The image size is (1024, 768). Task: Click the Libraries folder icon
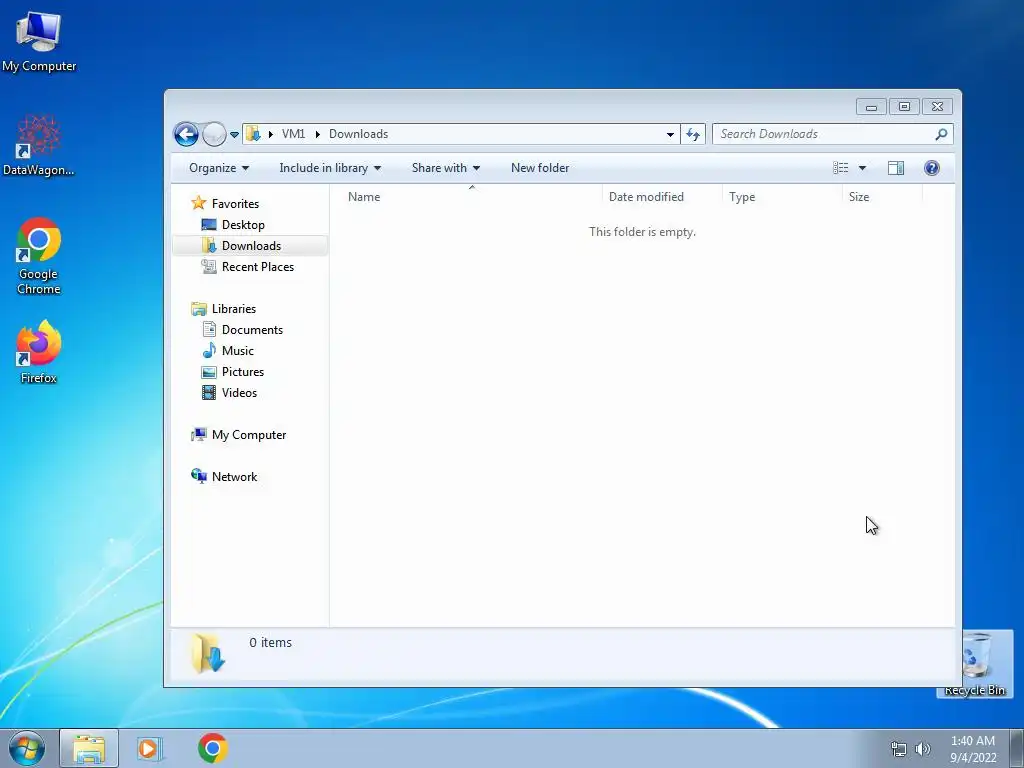coord(199,309)
